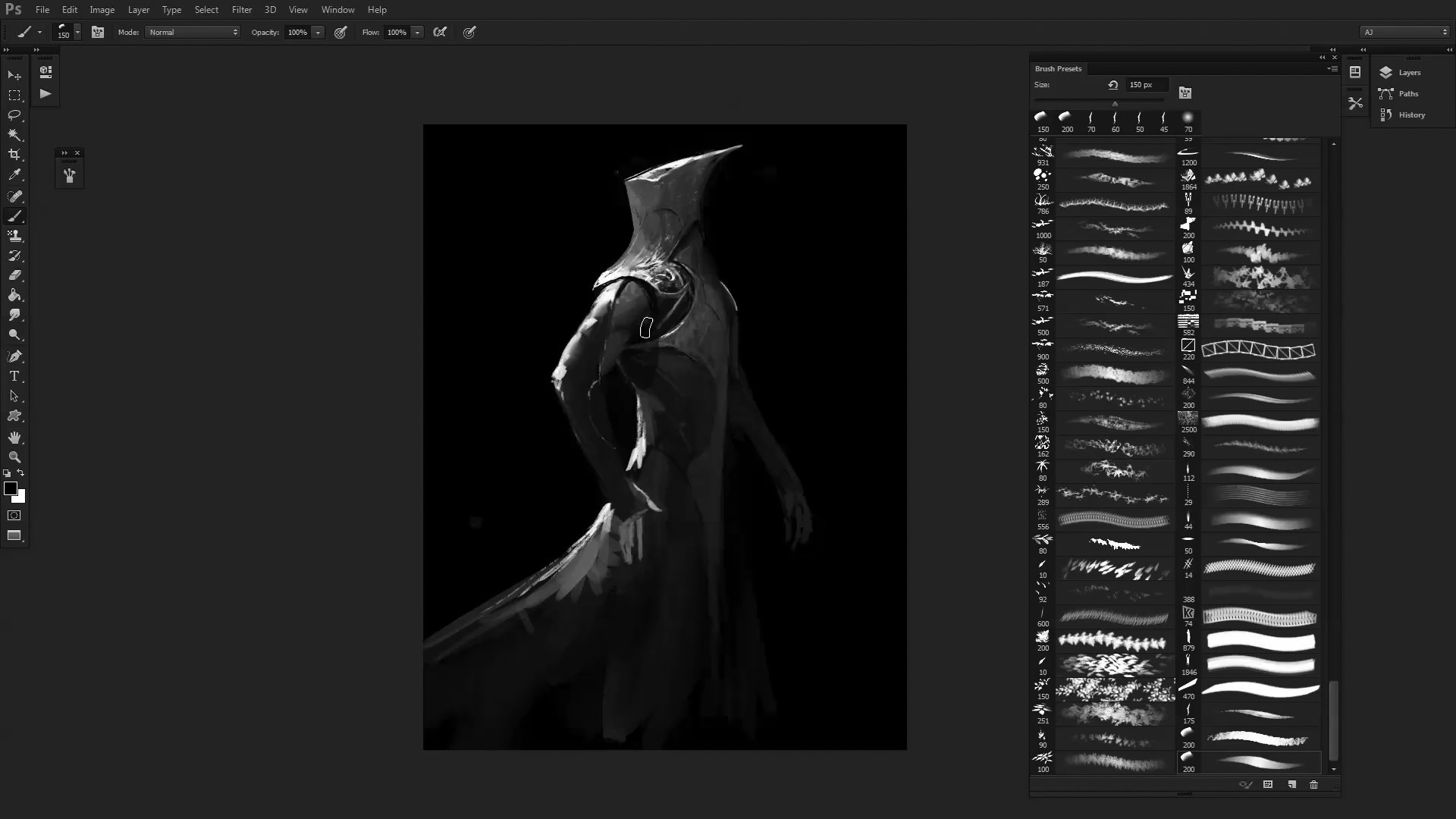This screenshot has width=1456, height=819.
Task: Open the Window menu
Action: tap(337, 10)
